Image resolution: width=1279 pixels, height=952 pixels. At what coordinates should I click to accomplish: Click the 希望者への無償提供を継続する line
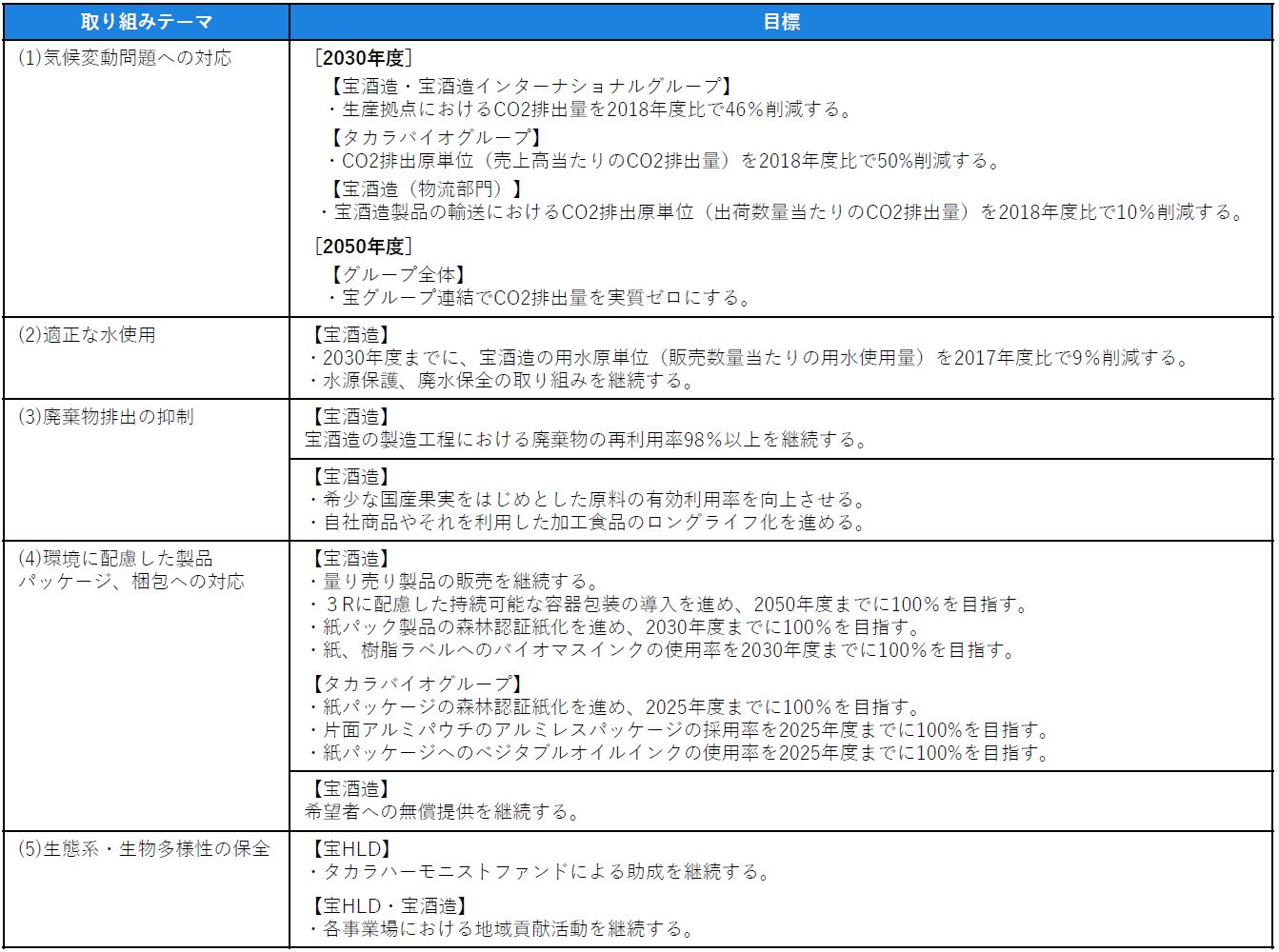pos(443,812)
